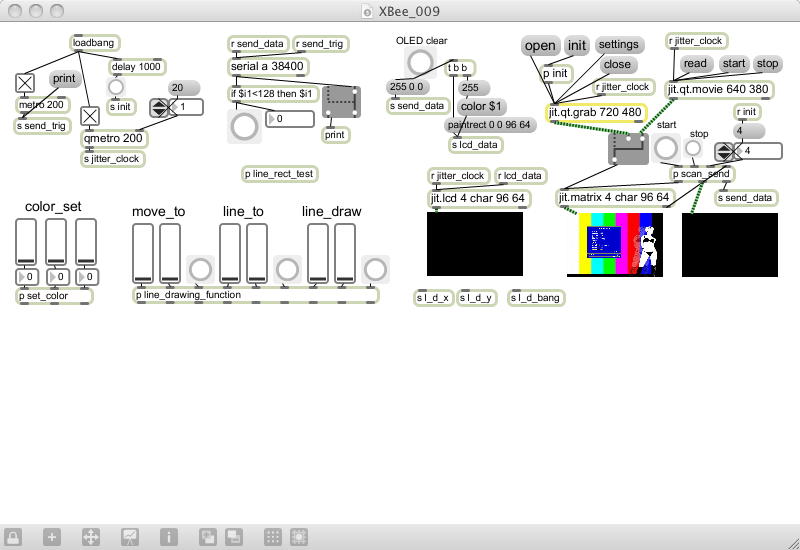Click the routing matrix control below jit.qt.grab
The image size is (800, 550).
pos(628,149)
